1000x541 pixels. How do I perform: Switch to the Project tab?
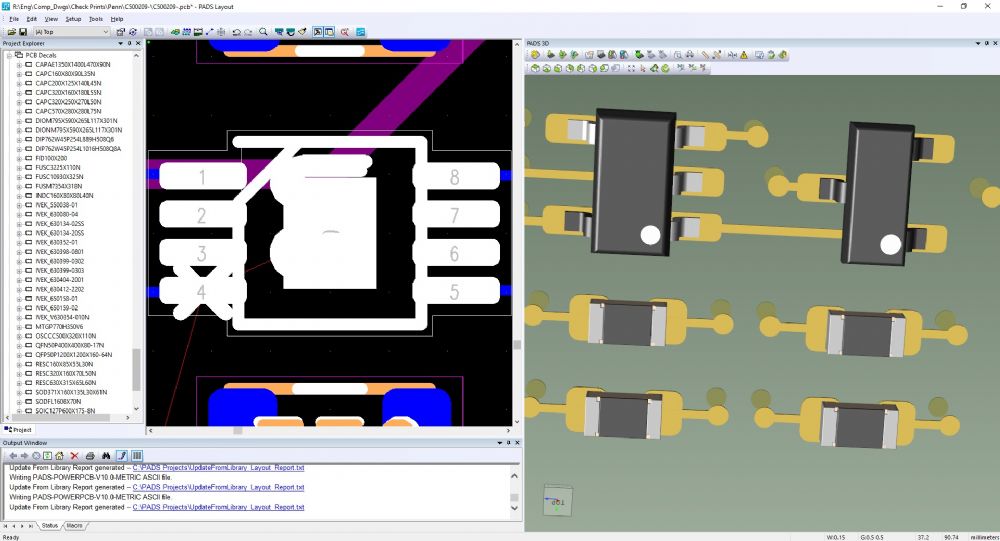click(x=18, y=430)
